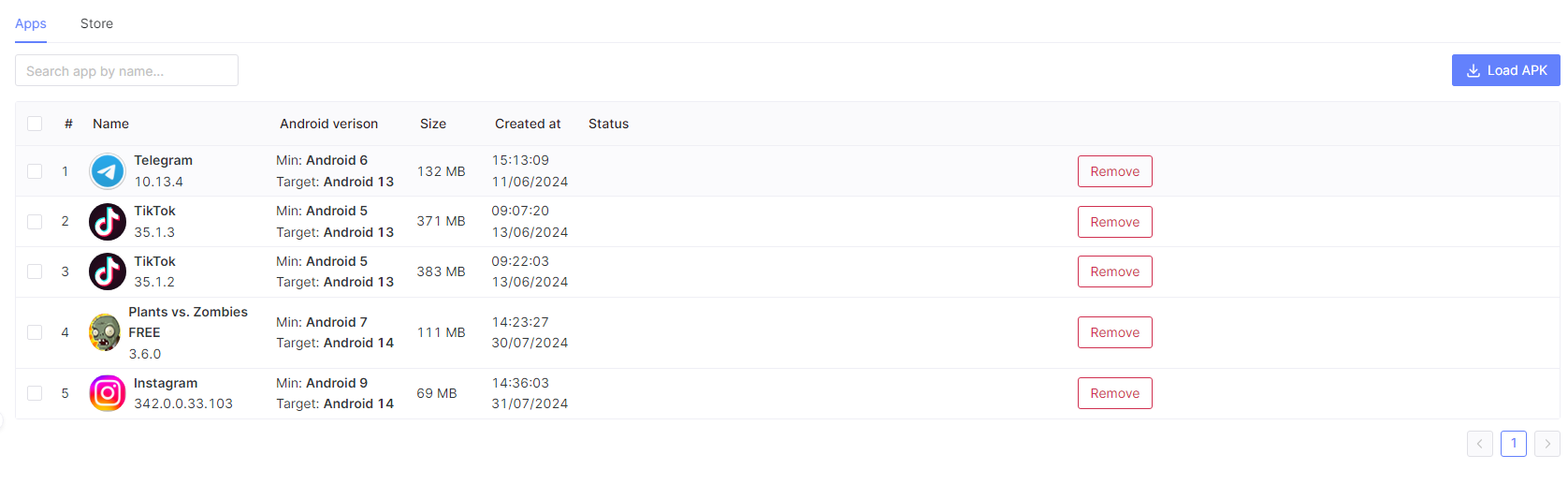
Task: Click the Telegram app icon
Action: click(108, 171)
